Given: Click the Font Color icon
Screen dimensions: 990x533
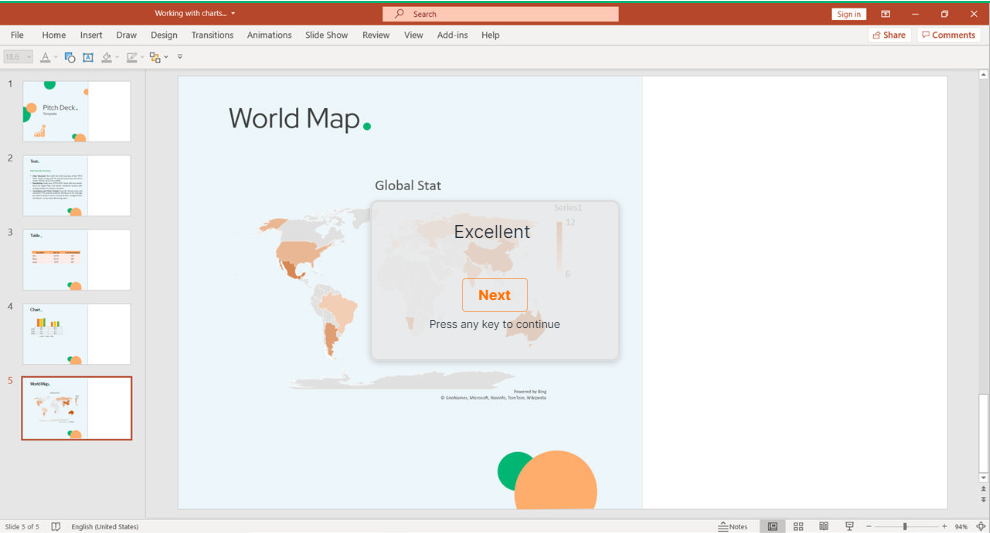Looking at the screenshot, I should 45,57.
